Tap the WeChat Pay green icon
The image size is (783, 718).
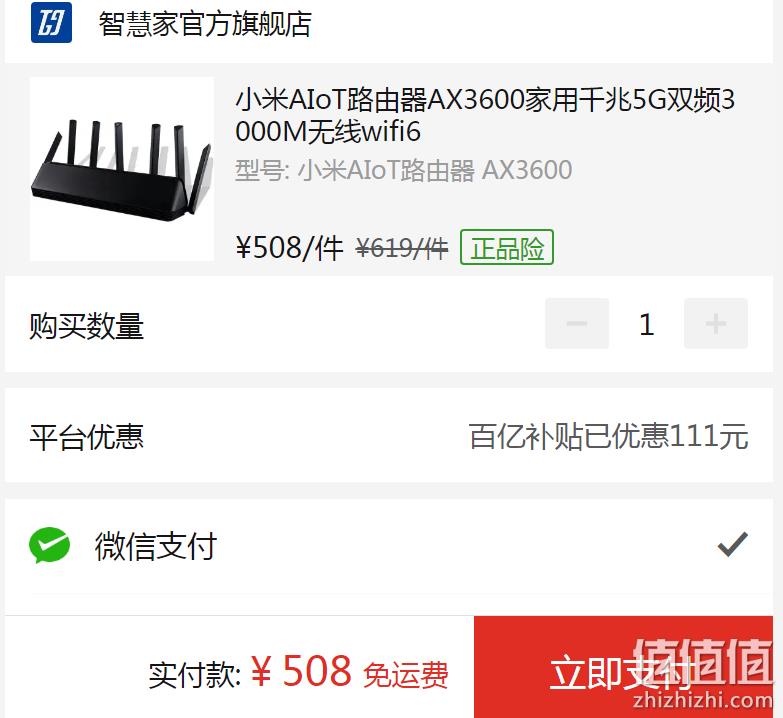[49, 545]
